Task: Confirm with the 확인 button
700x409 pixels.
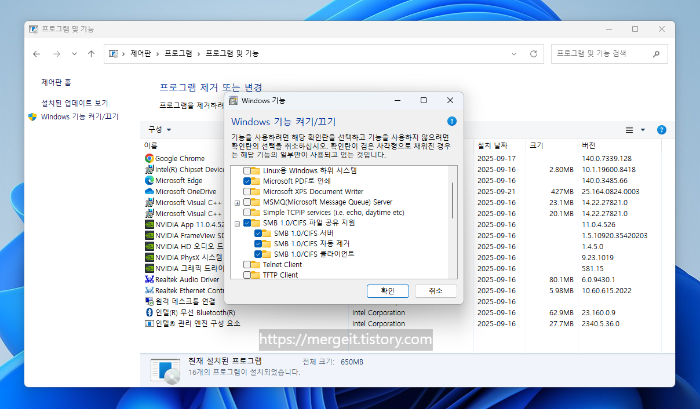Action: (x=388, y=291)
